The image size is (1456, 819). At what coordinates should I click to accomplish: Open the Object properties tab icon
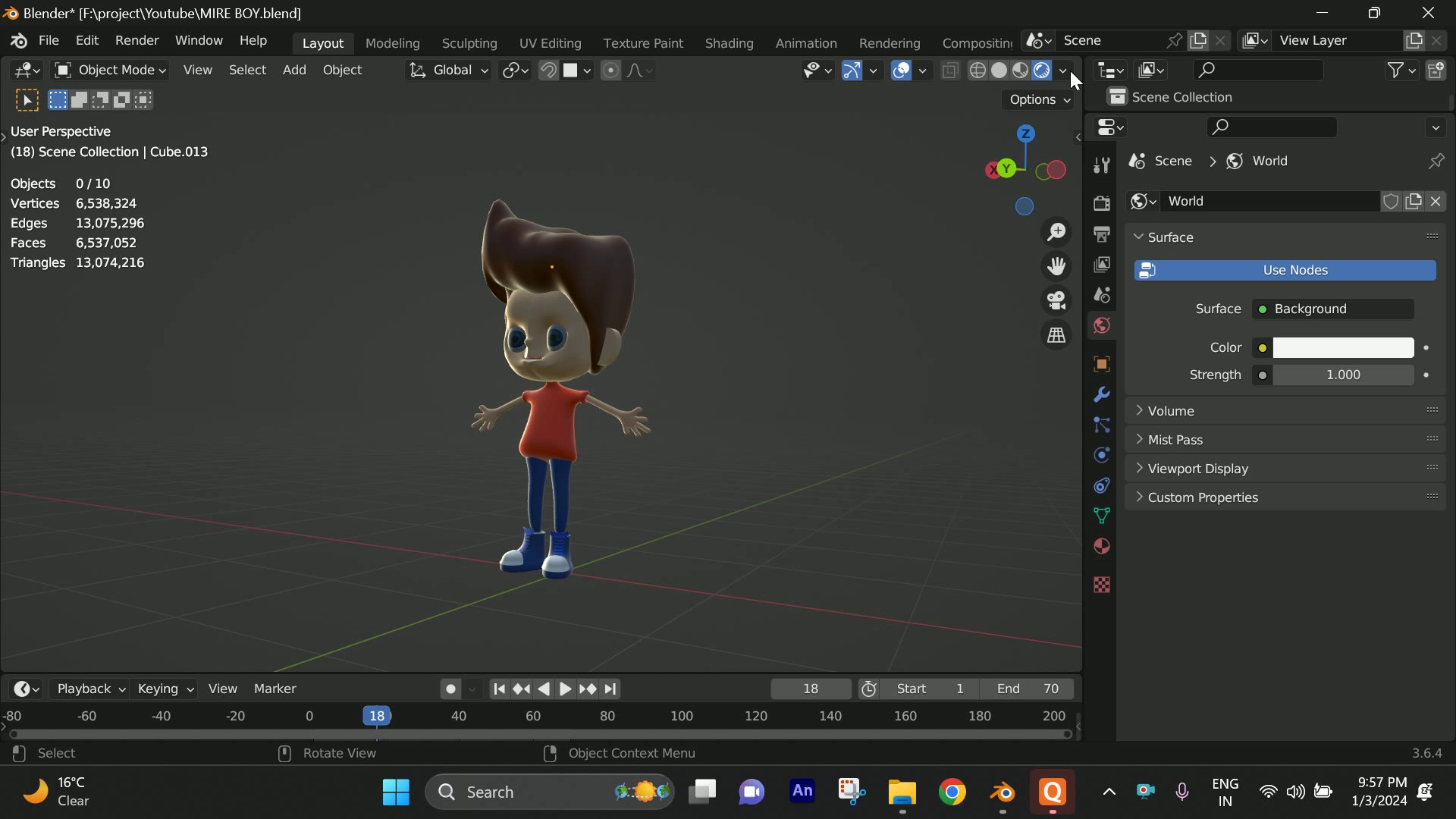[1102, 364]
